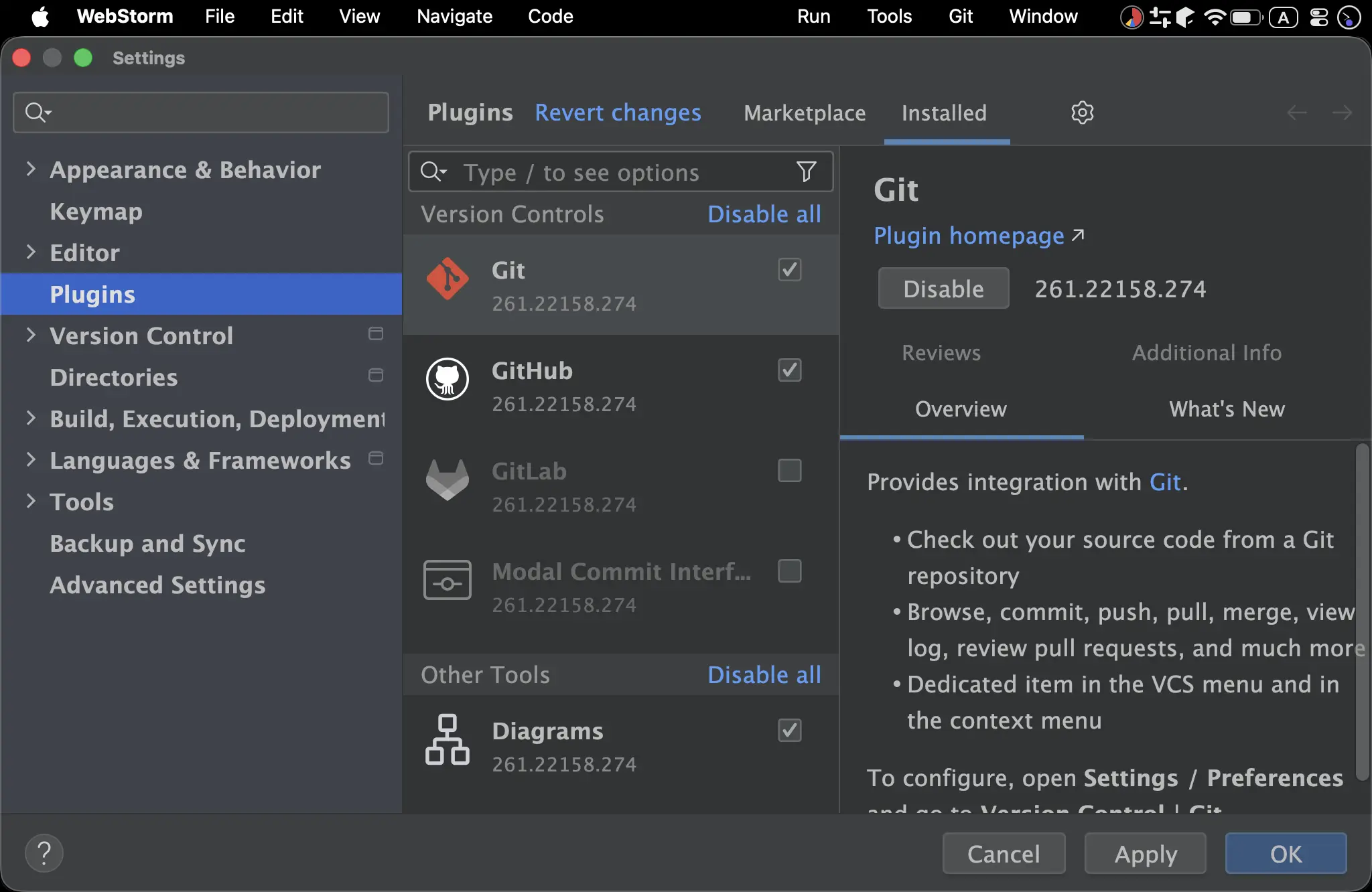Select the Installed tab
Screen dimensions: 1372x892
[944, 113]
